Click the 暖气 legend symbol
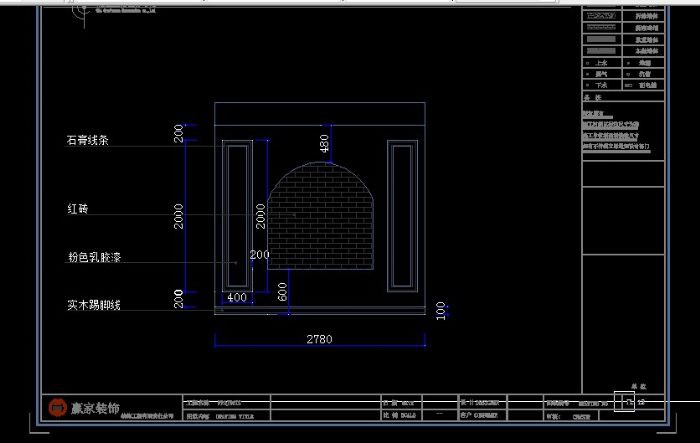Viewport: 700px width, 443px height. coord(589,74)
